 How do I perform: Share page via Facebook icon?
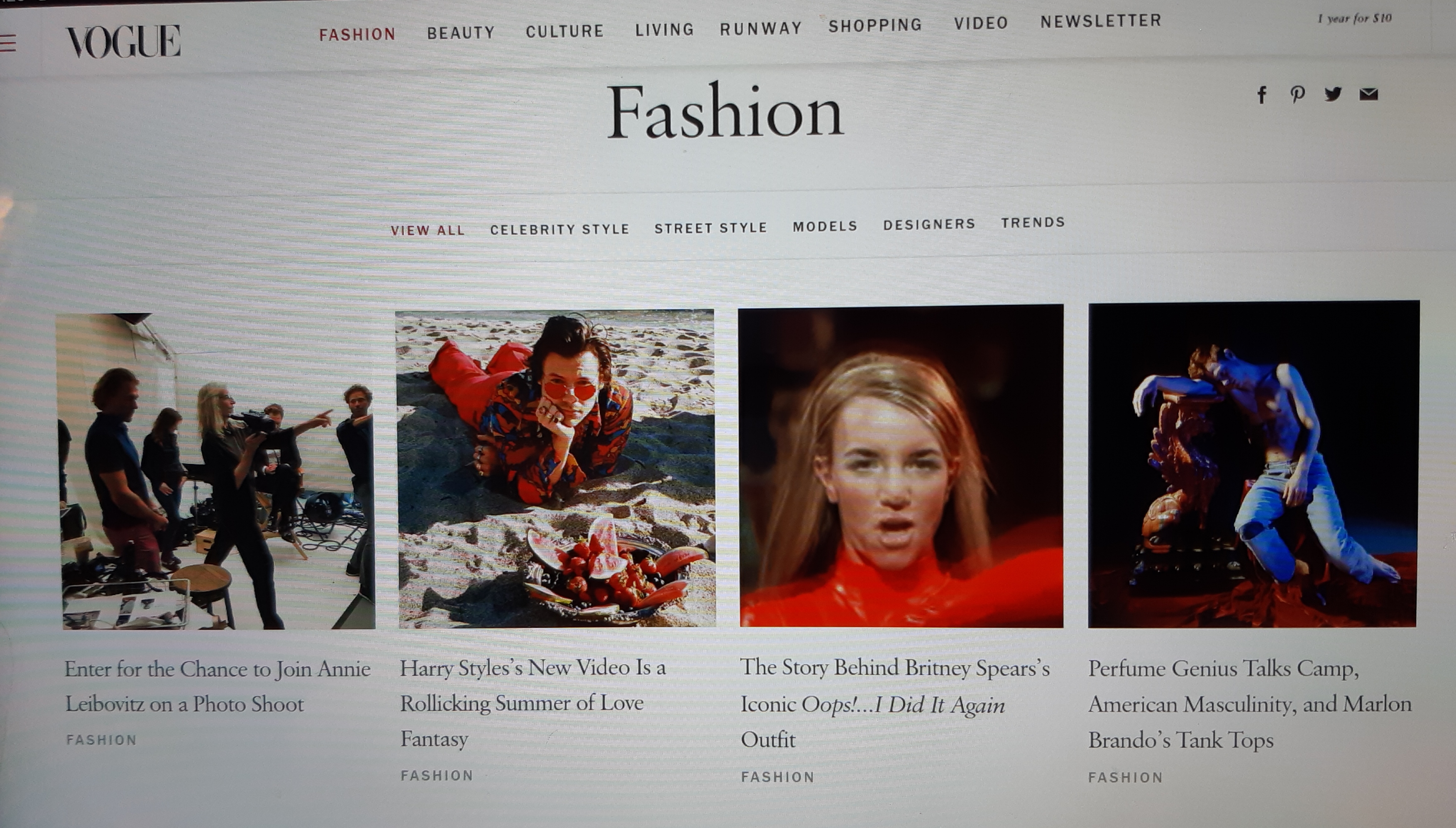point(1262,94)
